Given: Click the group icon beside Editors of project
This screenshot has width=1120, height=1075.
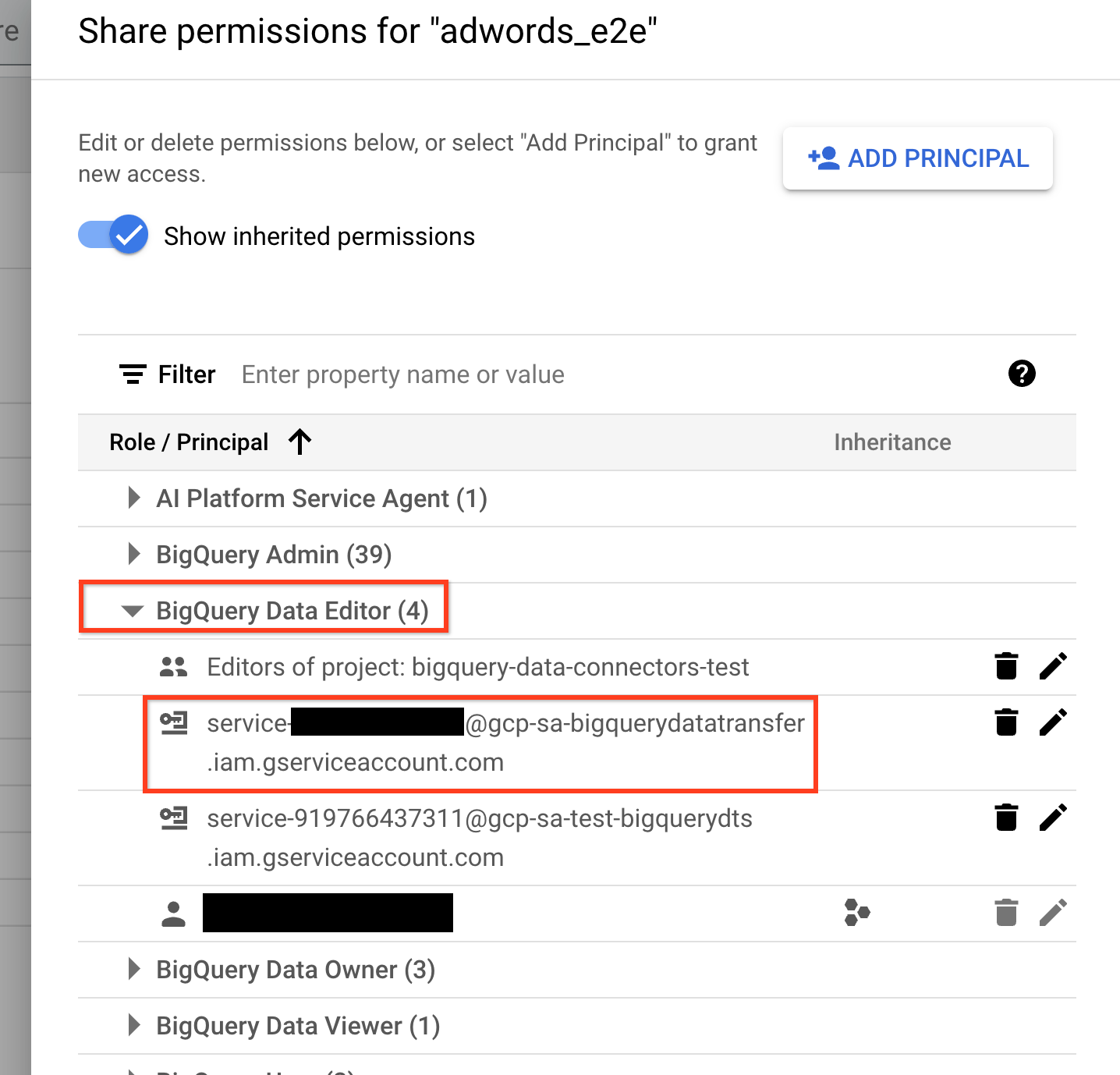Looking at the screenshot, I should point(173,666).
